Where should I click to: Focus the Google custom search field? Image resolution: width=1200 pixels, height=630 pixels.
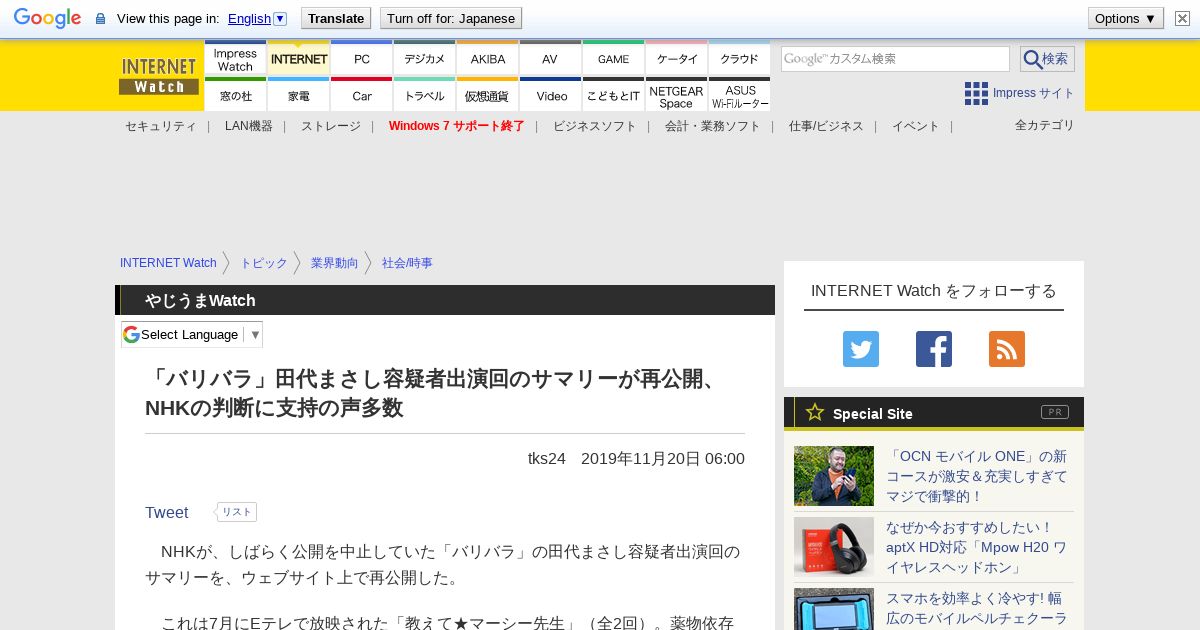pos(895,59)
